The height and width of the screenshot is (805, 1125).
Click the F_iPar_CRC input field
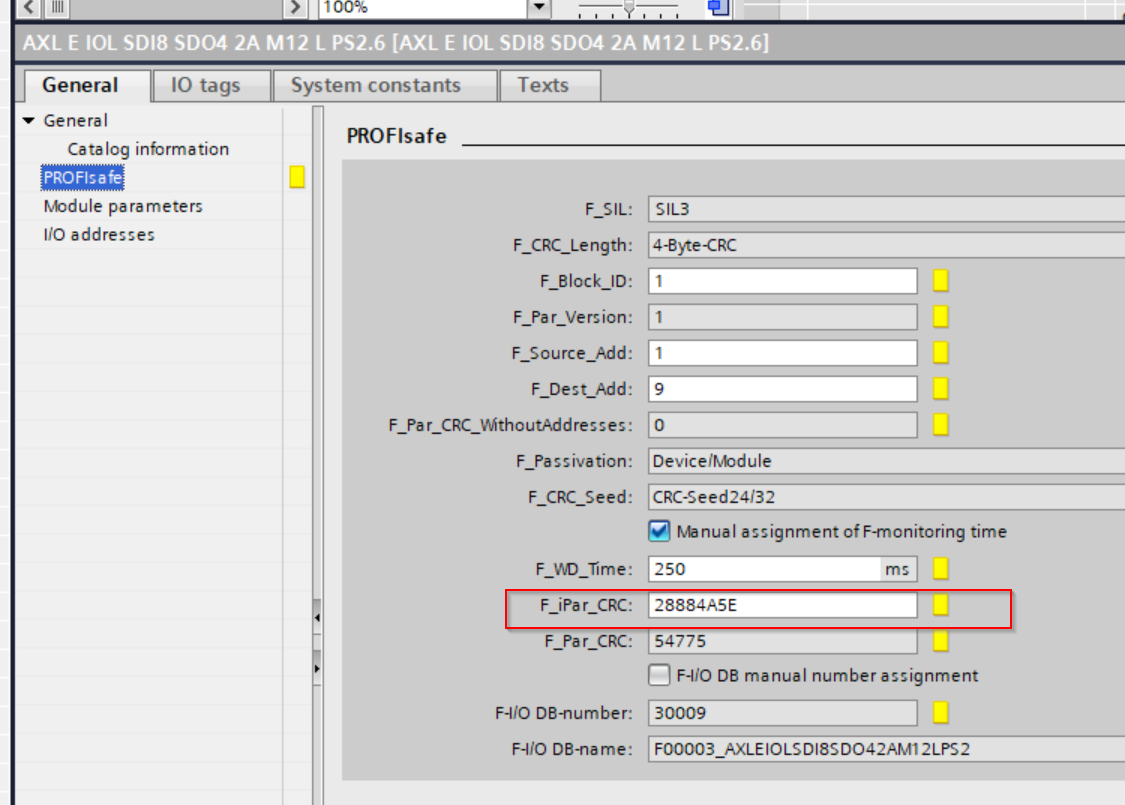(783, 605)
